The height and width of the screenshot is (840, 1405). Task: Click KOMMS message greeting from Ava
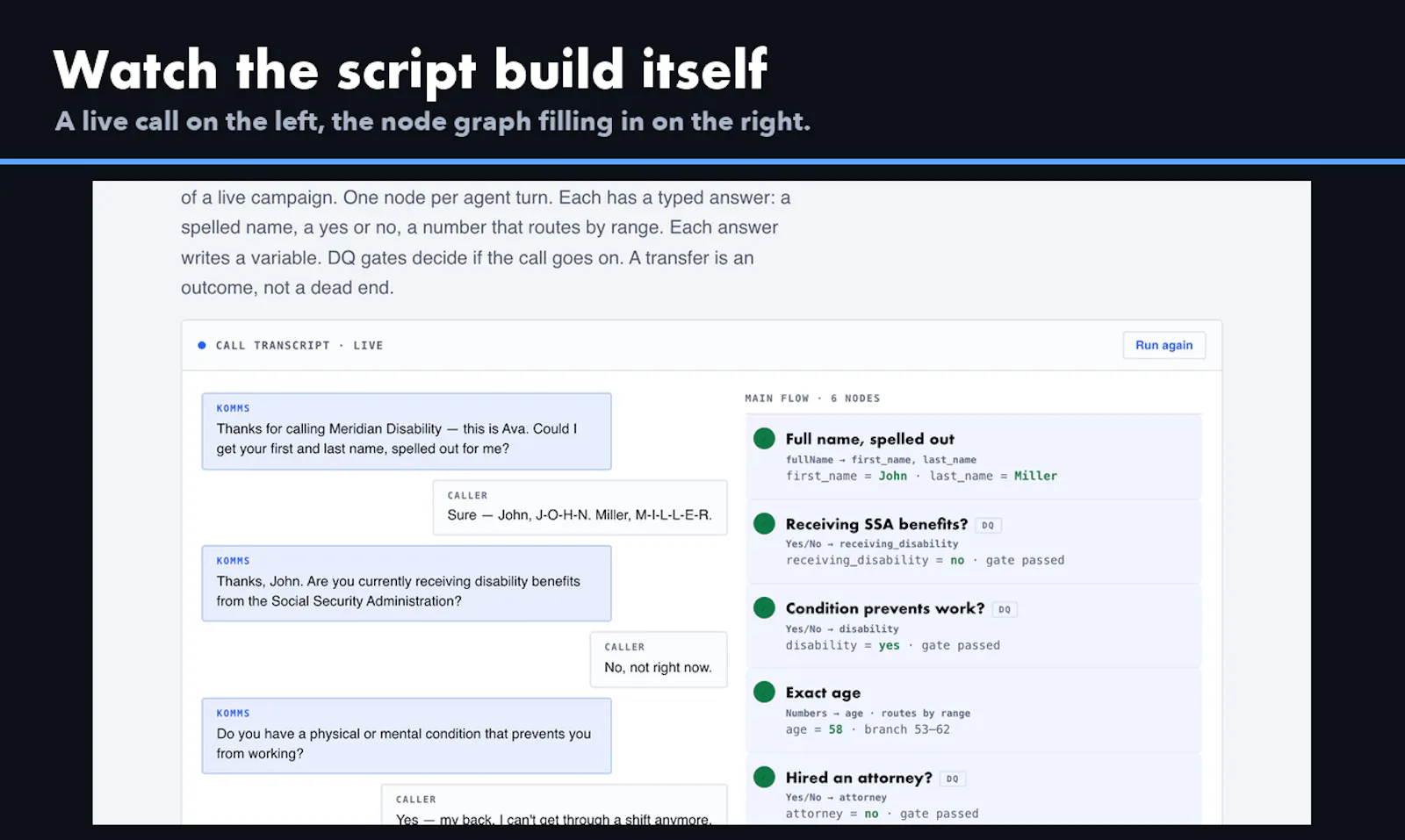(x=407, y=431)
